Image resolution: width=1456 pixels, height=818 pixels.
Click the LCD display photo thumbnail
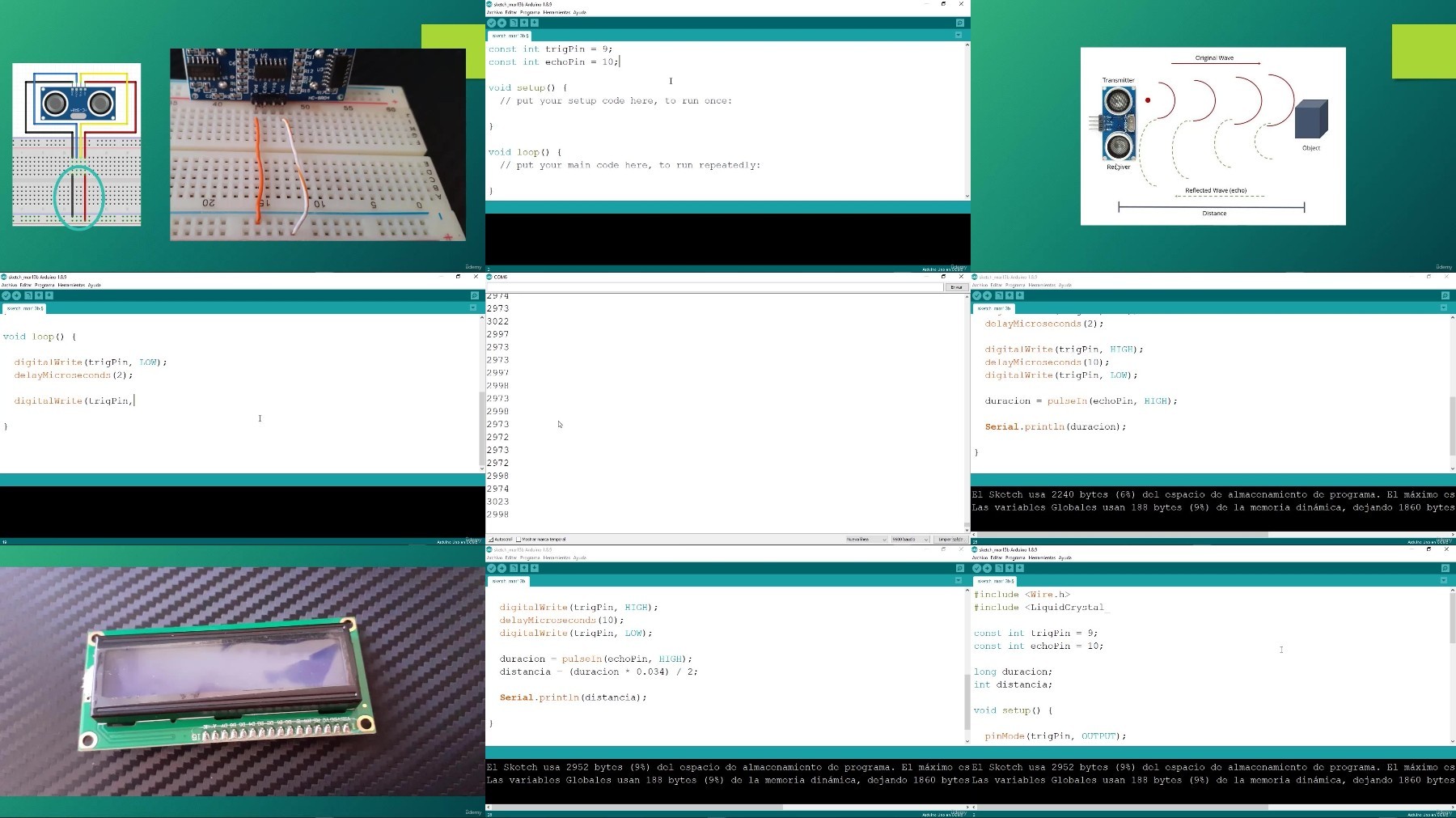(243, 681)
